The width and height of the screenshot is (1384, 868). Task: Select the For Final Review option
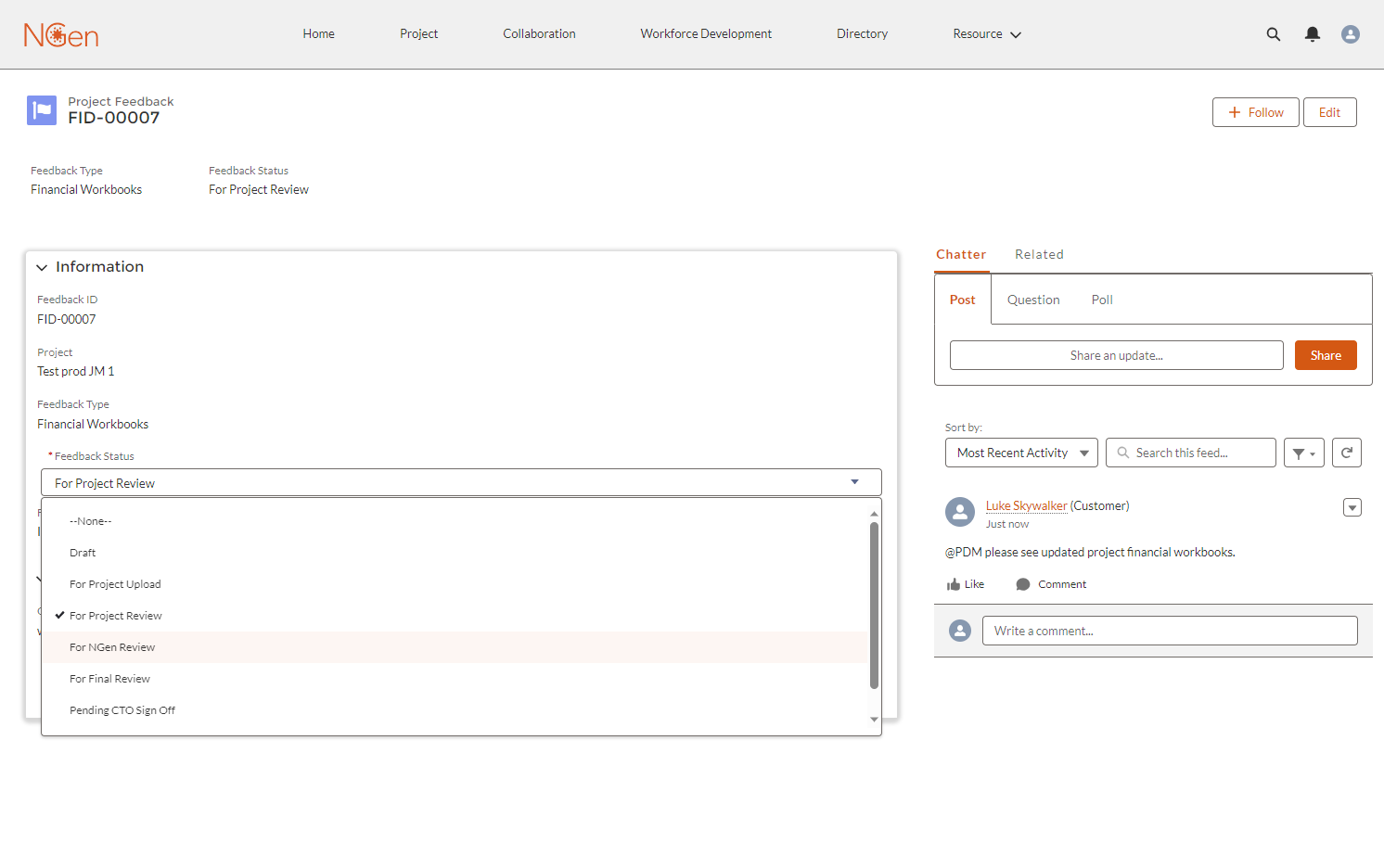click(x=455, y=679)
